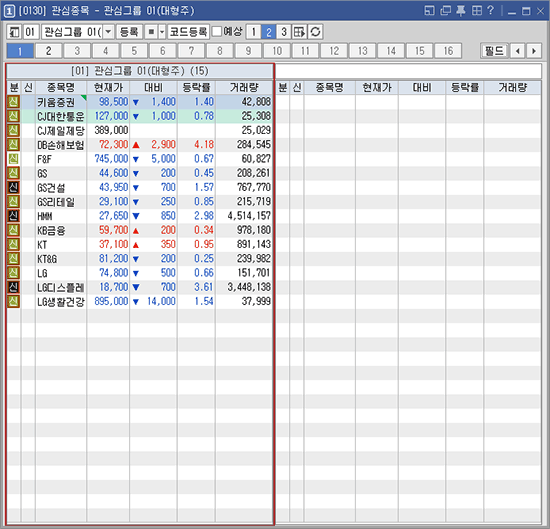Screen dimensions: 550x529
Task: Click the stop square button in toolbar
Action: click(151, 32)
